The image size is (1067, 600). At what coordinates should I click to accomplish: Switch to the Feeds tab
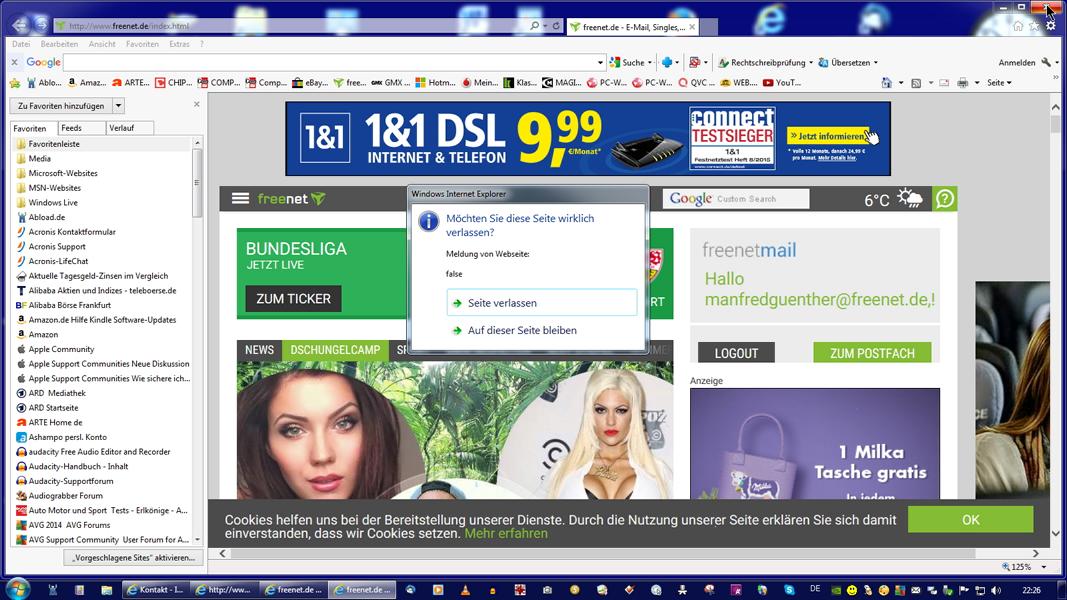81,128
